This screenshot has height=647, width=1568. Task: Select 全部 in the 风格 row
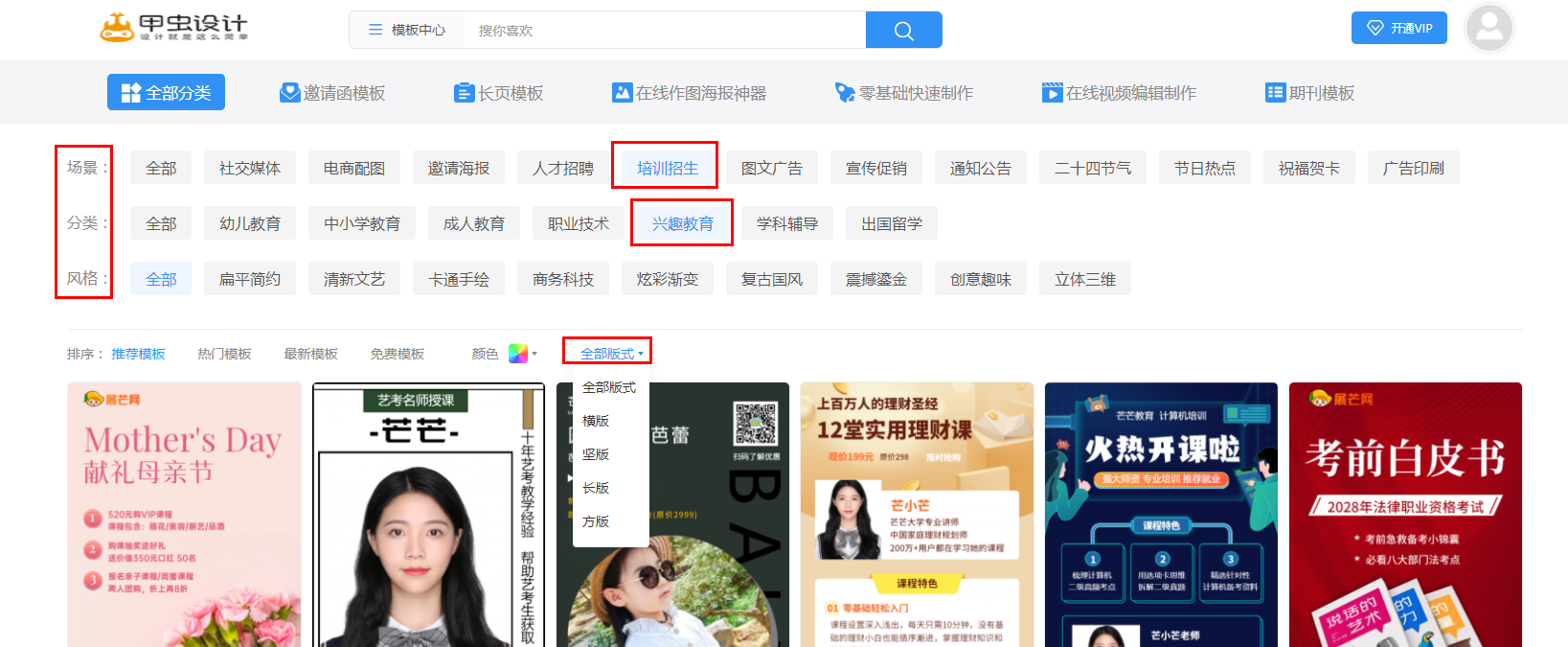tap(161, 279)
